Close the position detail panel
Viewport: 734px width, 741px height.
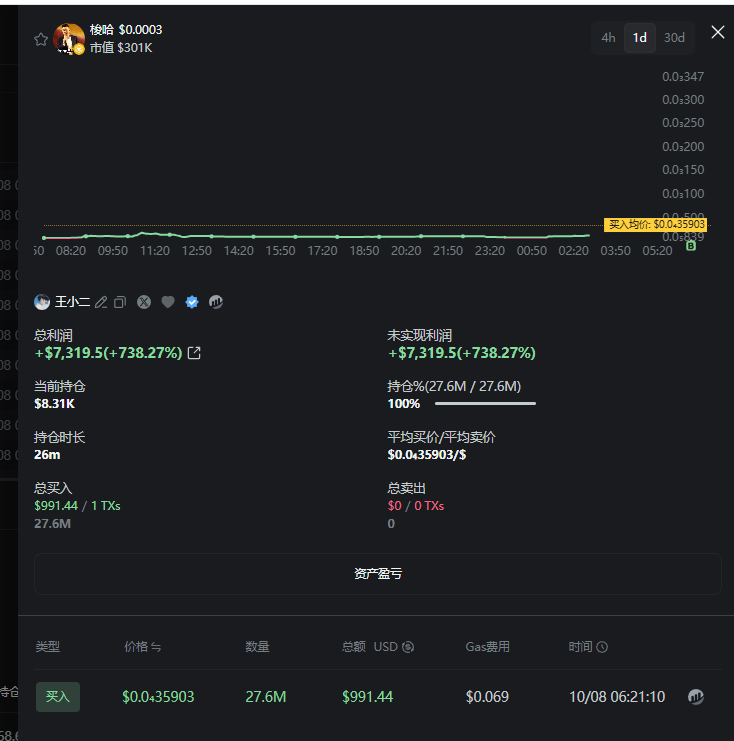718,32
